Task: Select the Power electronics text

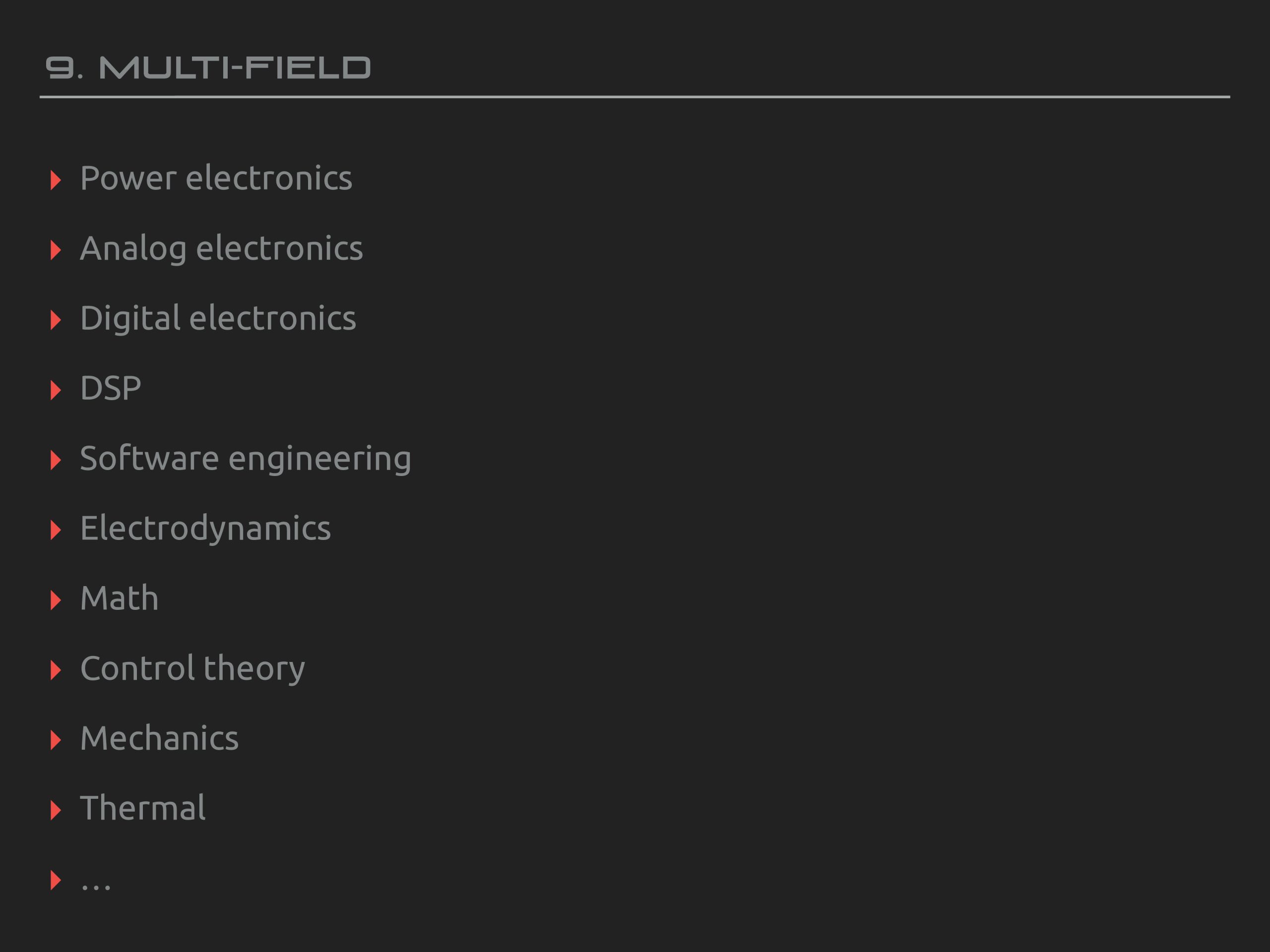Action: click(x=216, y=178)
